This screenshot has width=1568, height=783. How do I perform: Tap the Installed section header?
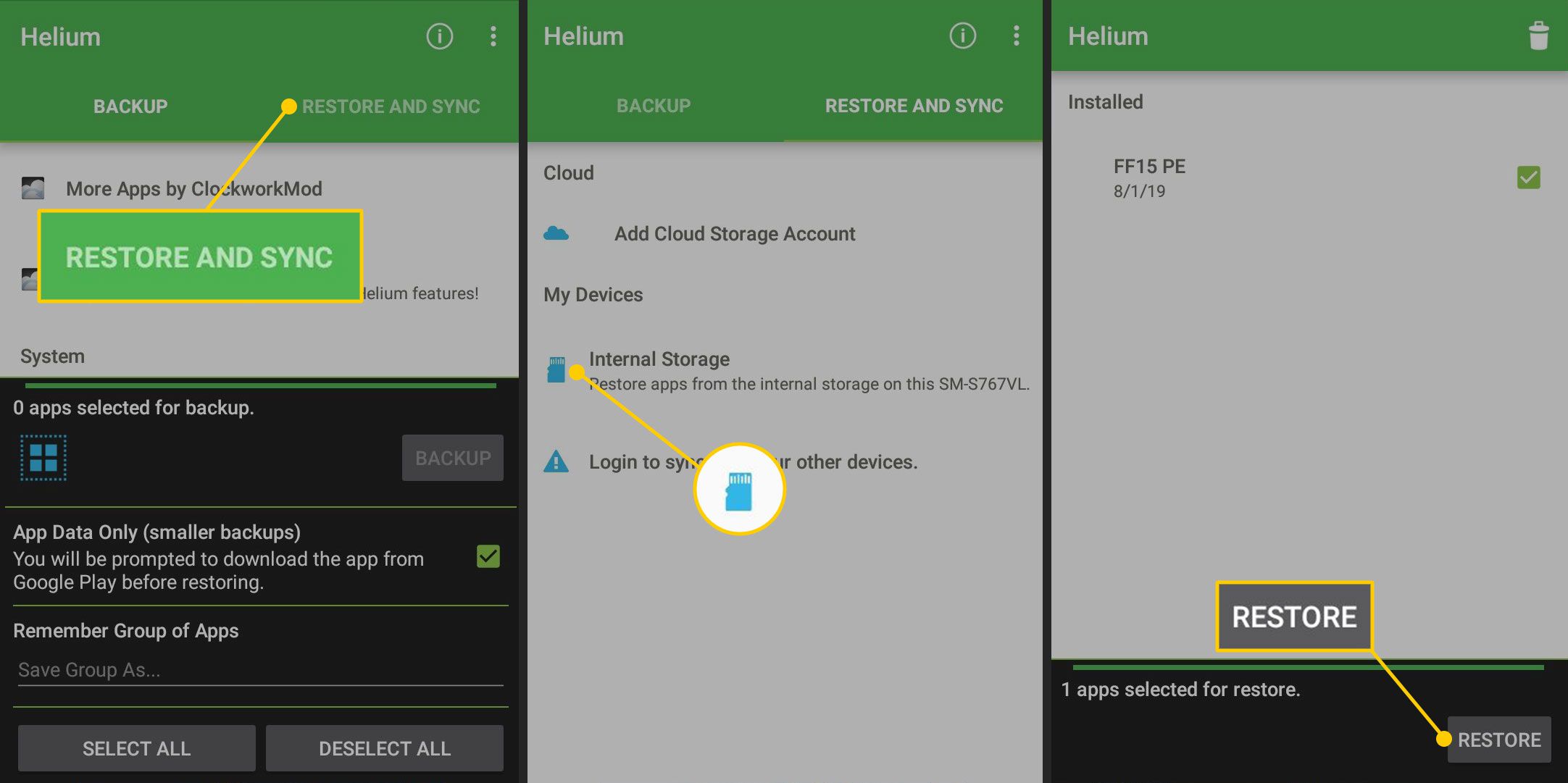(x=1105, y=102)
